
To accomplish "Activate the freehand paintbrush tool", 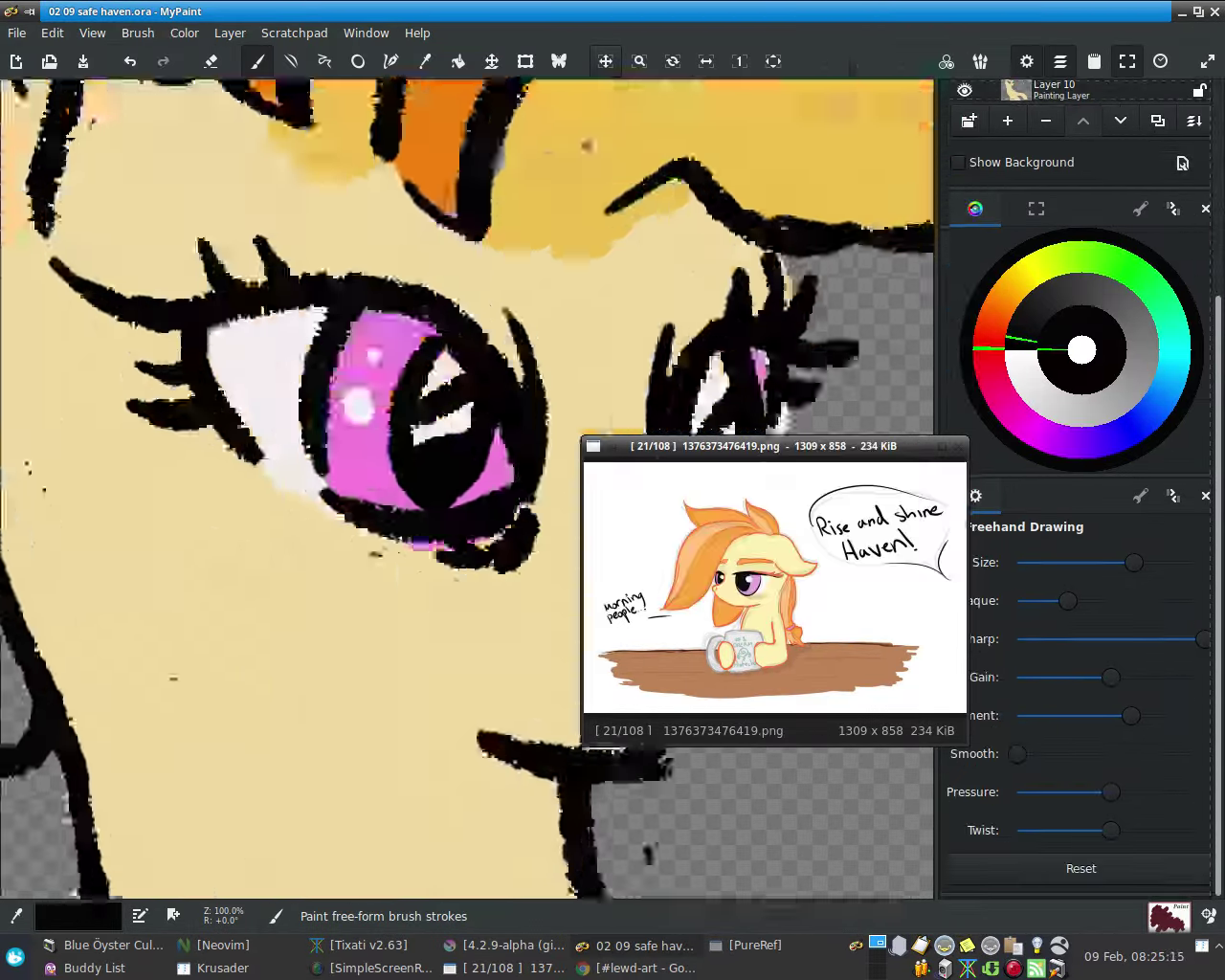I will pos(257,61).
